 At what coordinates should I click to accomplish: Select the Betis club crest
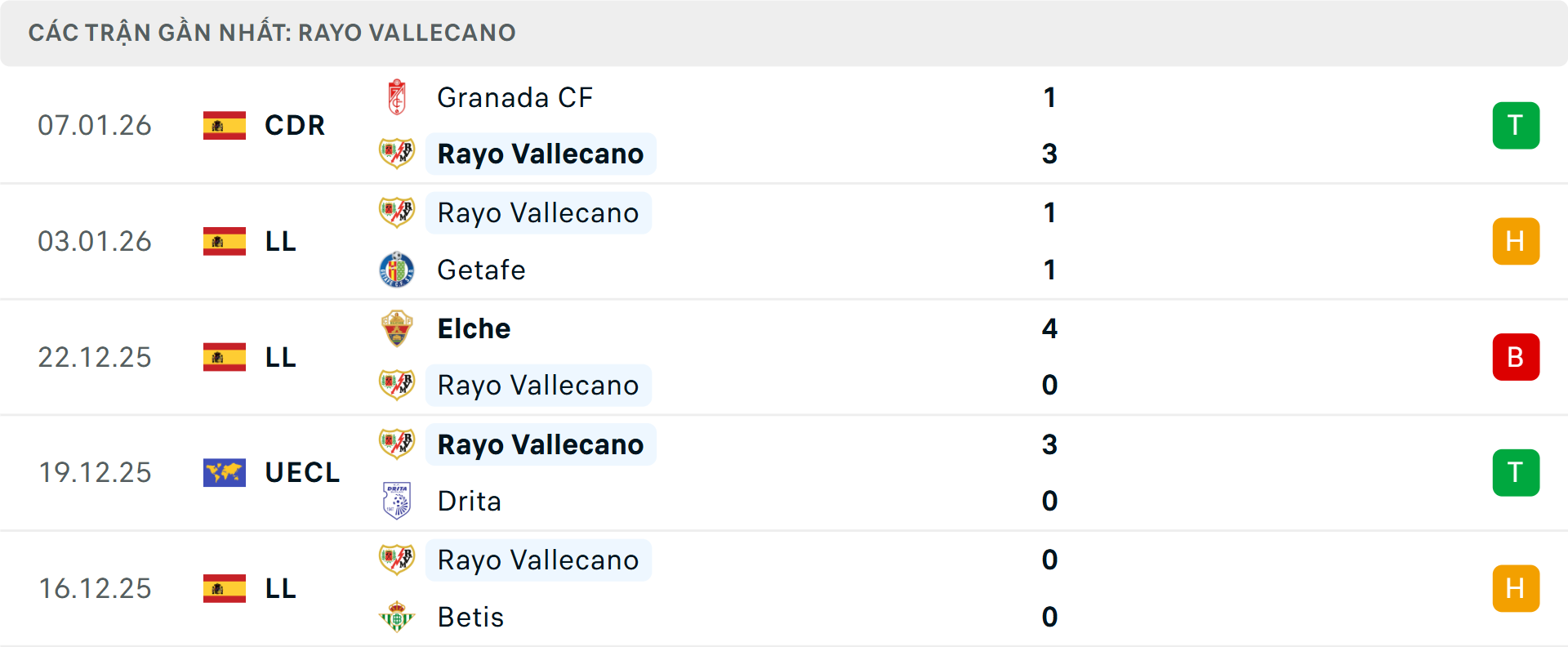pos(397,617)
